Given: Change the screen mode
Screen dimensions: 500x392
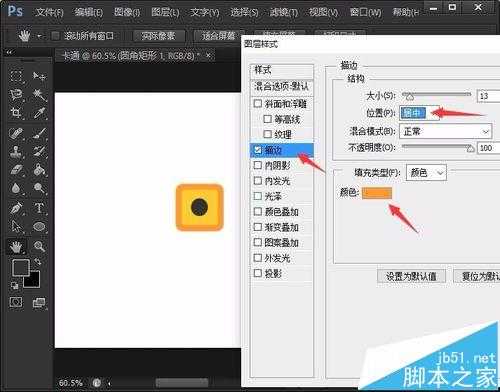Looking at the screenshot, I should tap(39, 302).
